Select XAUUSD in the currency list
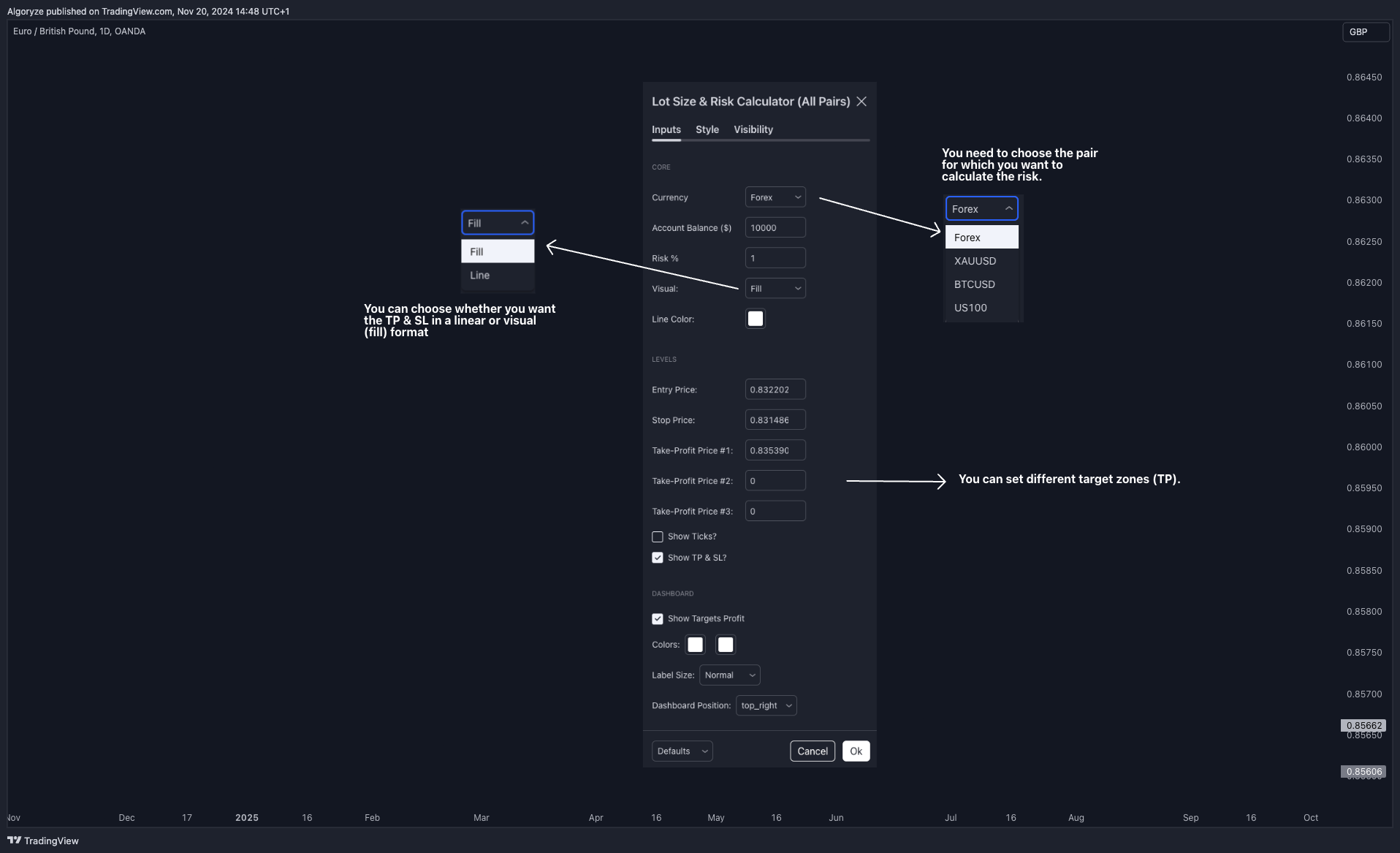This screenshot has width=1400, height=853. click(981, 261)
